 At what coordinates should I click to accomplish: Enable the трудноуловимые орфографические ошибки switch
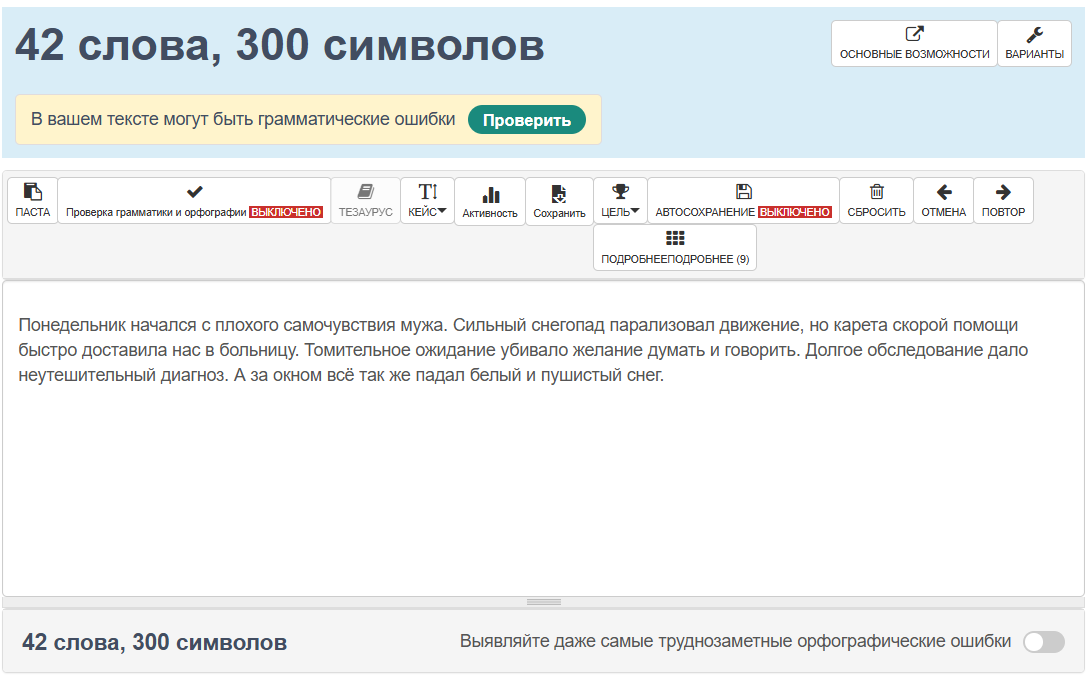coord(1044,642)
